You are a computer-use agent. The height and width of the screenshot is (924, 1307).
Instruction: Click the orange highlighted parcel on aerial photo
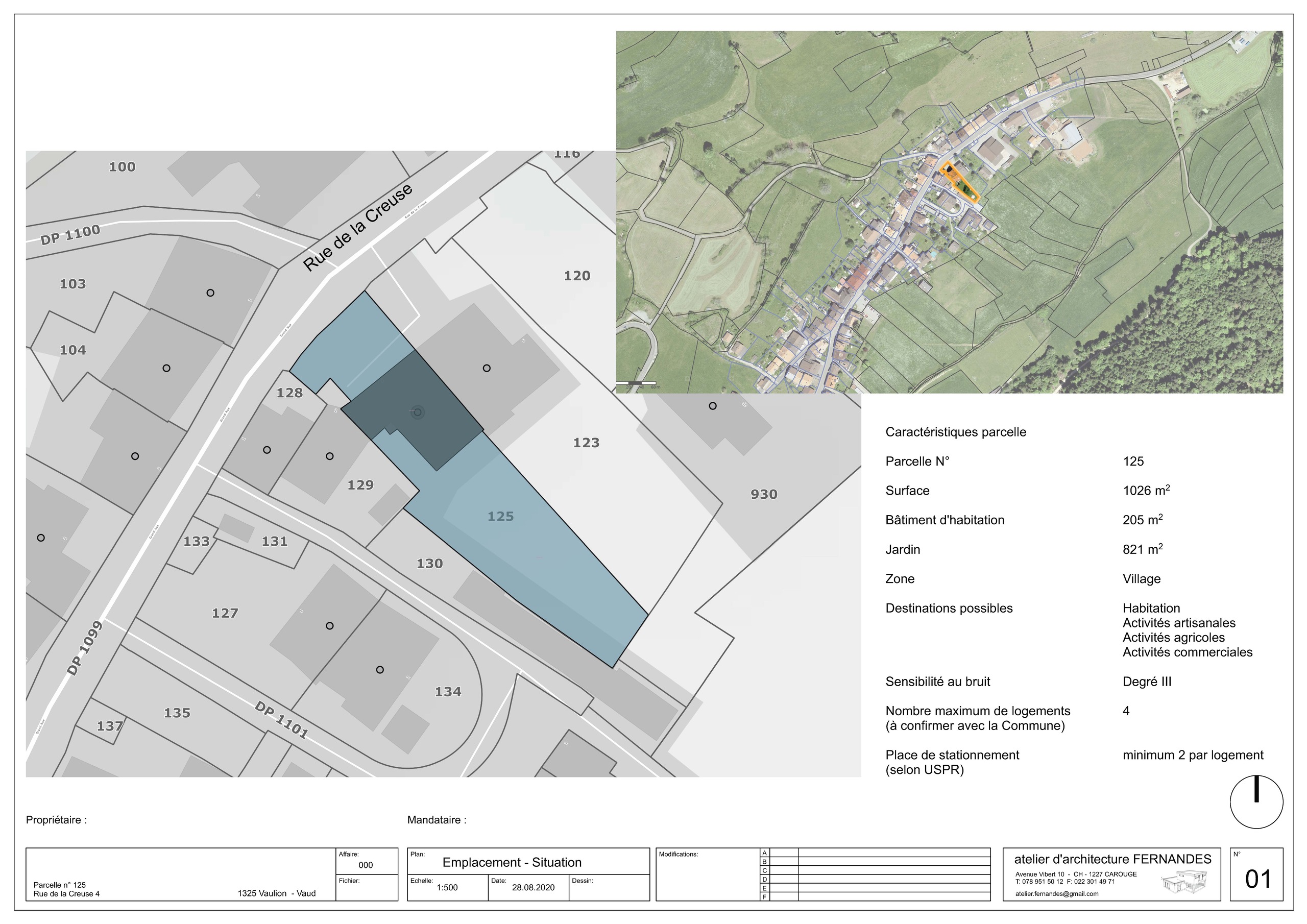[959, 182]
